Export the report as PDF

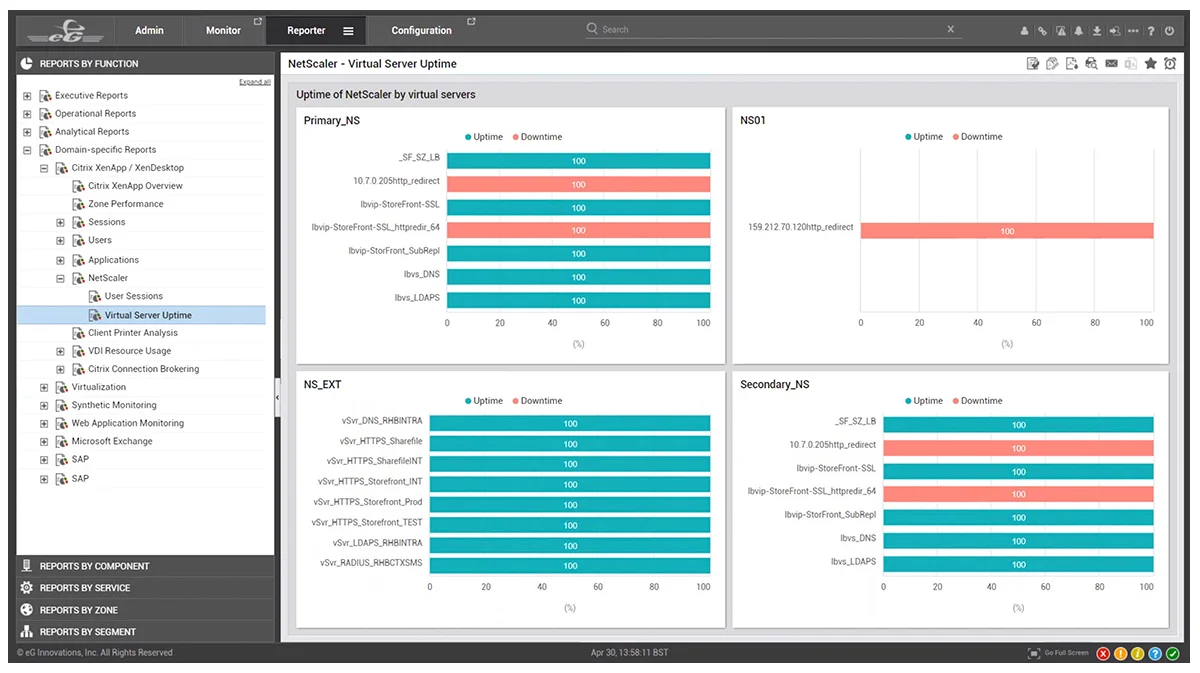[x=1072, y=64]
